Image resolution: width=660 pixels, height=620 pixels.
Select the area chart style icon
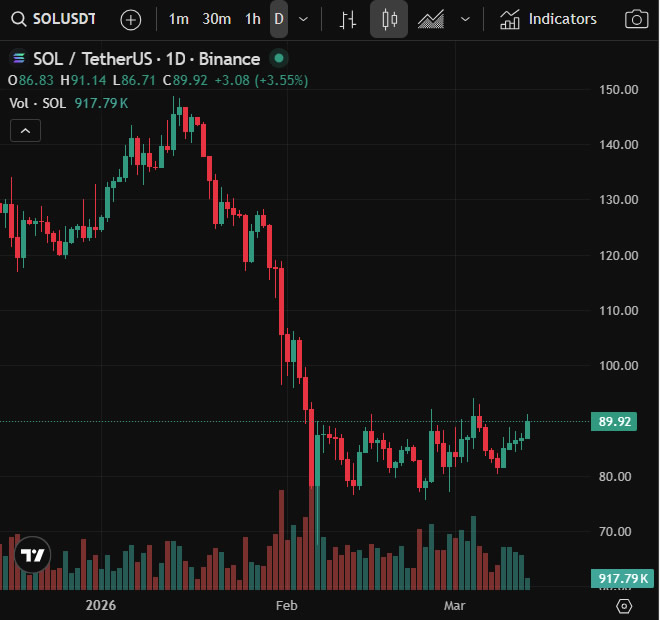pyautogui.click(x=432, y=19)
